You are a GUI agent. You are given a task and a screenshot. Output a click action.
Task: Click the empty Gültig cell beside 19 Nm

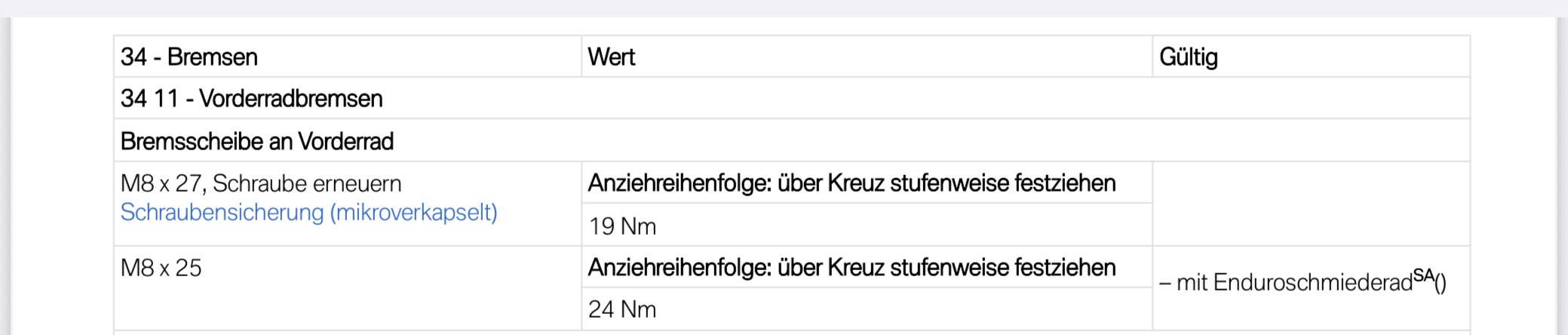click(1310, 204)
